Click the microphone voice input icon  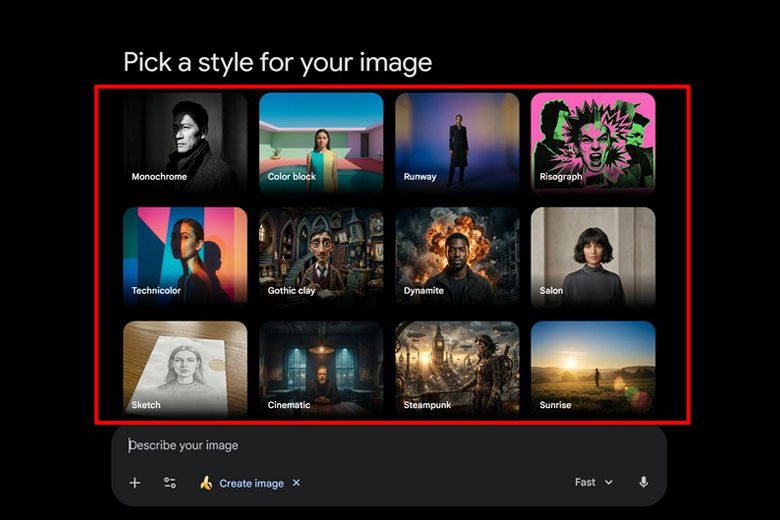643,482
